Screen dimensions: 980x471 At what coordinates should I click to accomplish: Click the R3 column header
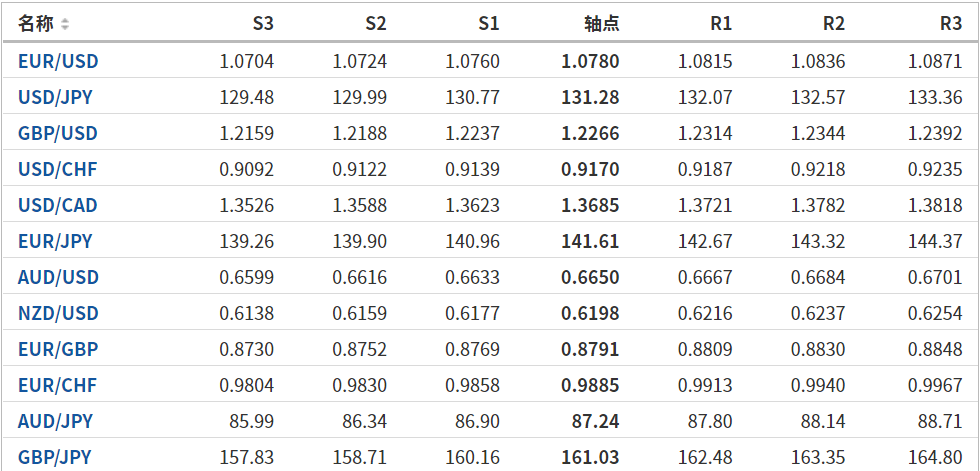point(951,24)
